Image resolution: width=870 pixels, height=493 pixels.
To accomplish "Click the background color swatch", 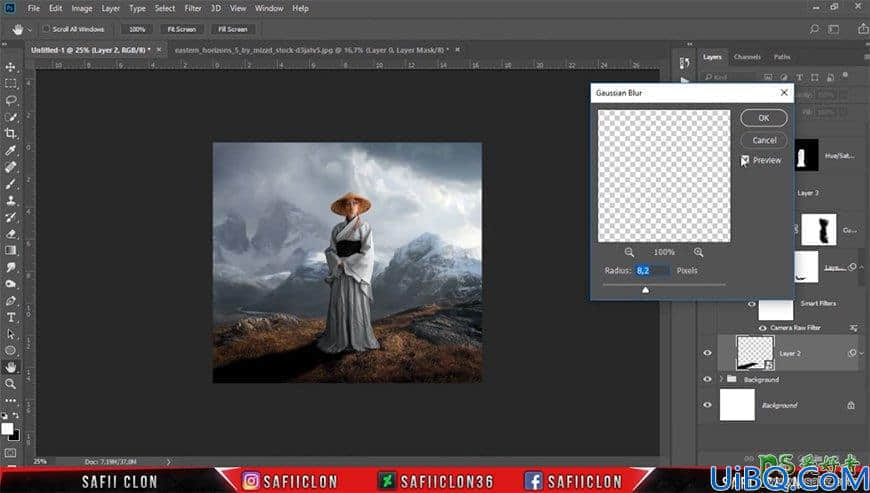I will [15, 436].
